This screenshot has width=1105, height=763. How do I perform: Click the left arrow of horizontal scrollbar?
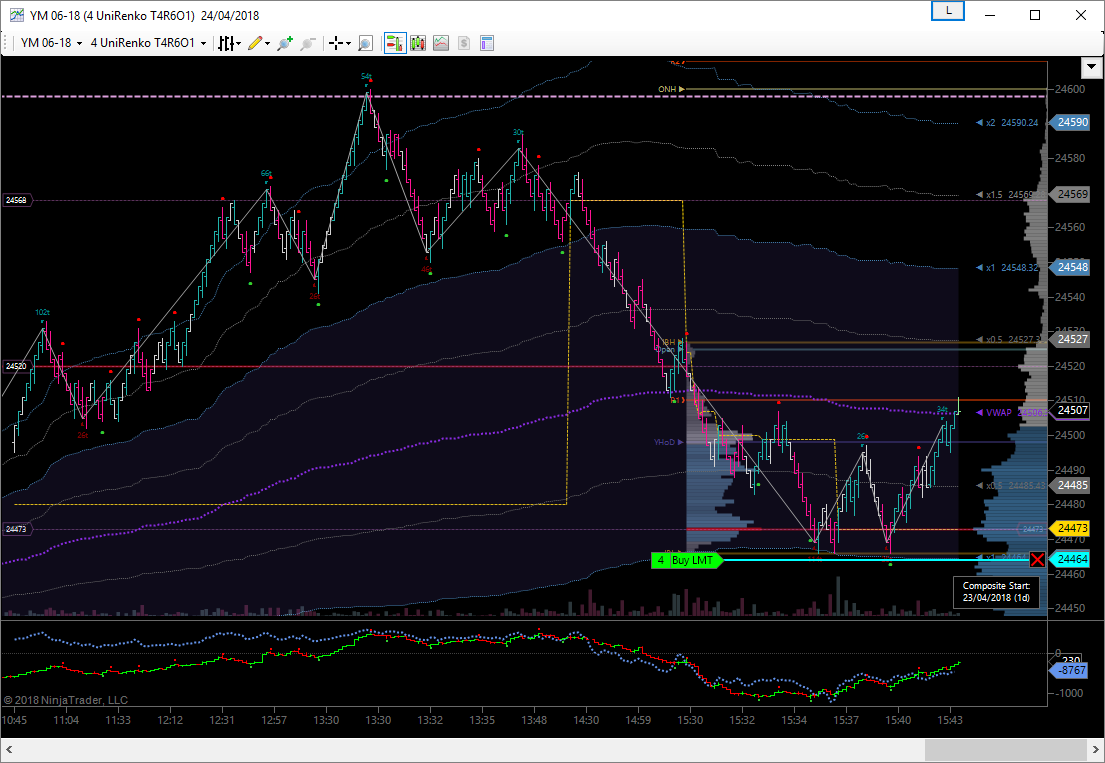[x=8, y=750]
